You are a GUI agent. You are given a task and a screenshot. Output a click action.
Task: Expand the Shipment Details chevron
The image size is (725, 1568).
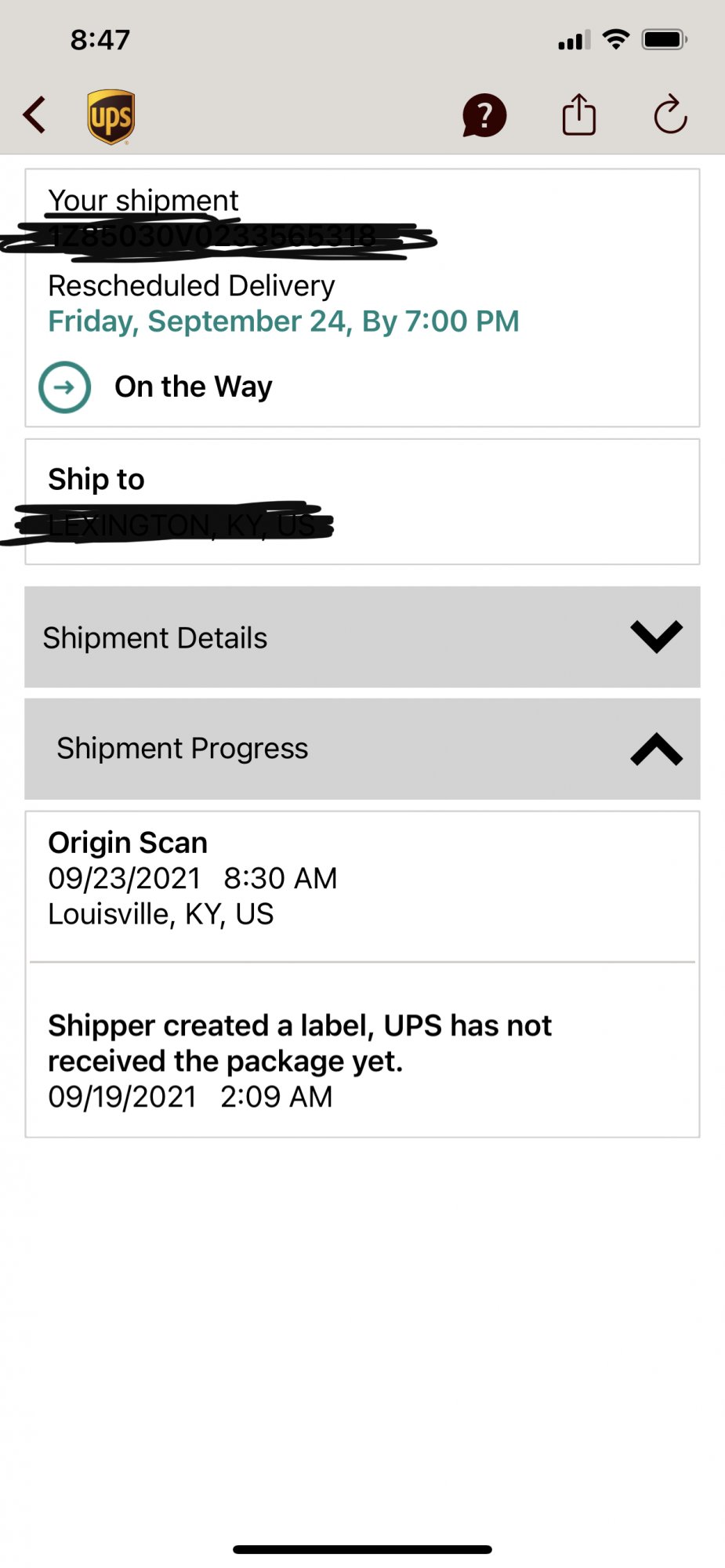pyautogui.click(x=656, y=637)
